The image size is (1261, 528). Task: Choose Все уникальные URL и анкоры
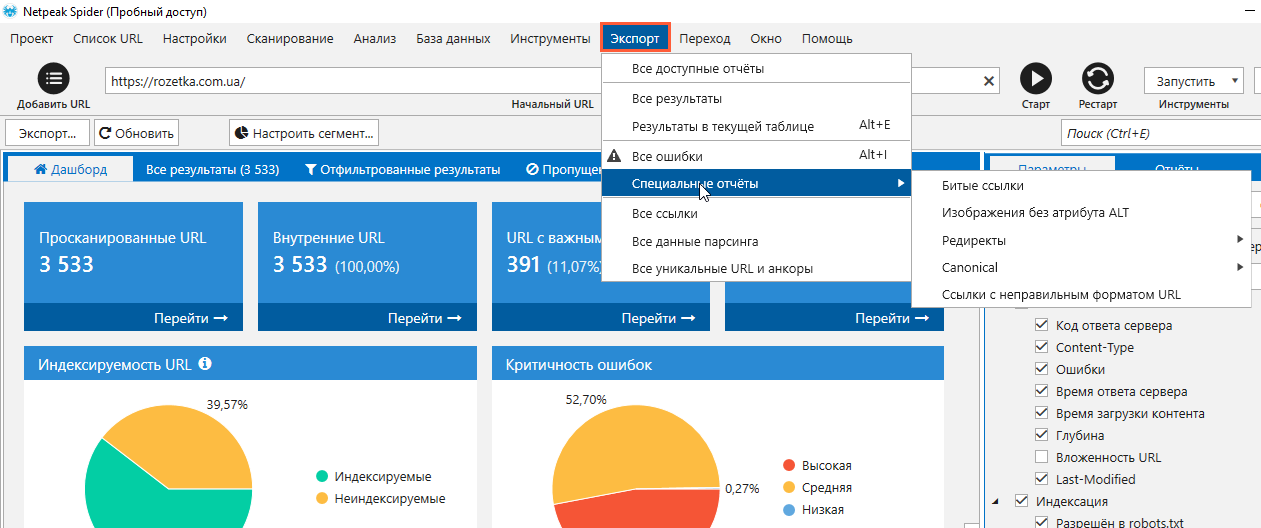pyautogui.click(x=756, y=268)
